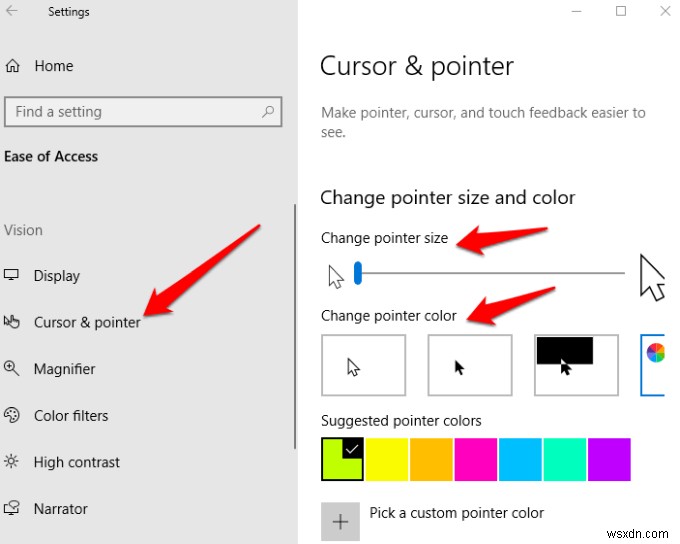
Task: Select the turquoise suggested pointer color
Action: 565,459
